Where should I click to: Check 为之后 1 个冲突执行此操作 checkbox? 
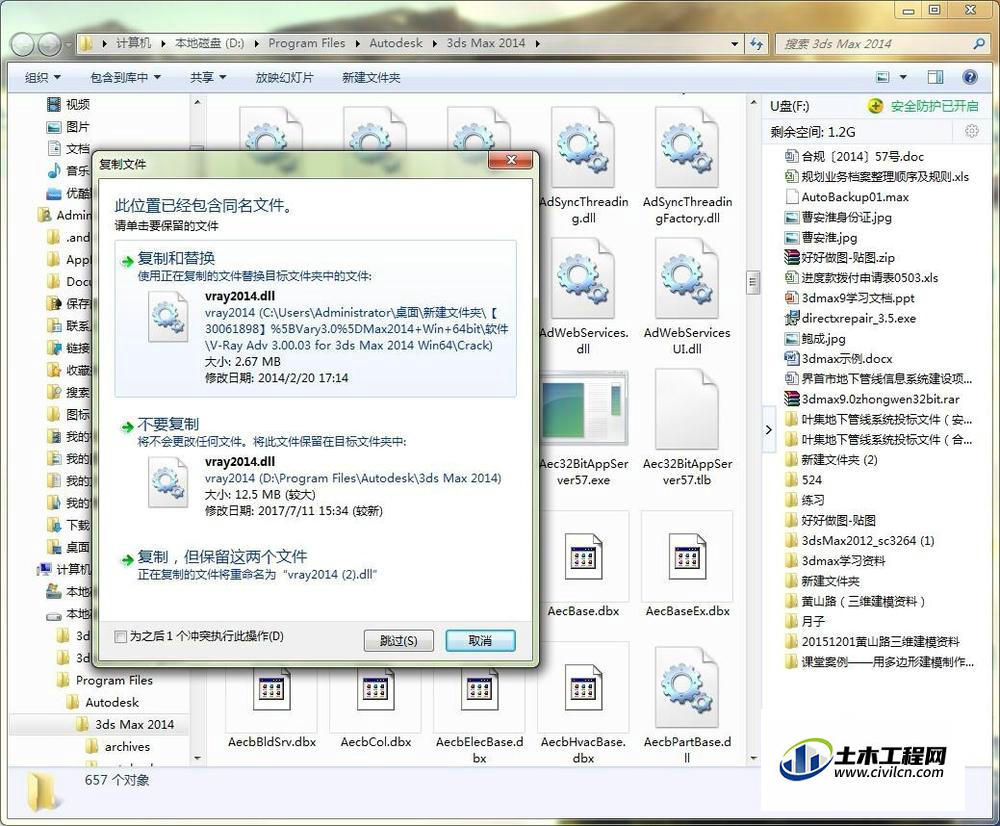[120, 637]
